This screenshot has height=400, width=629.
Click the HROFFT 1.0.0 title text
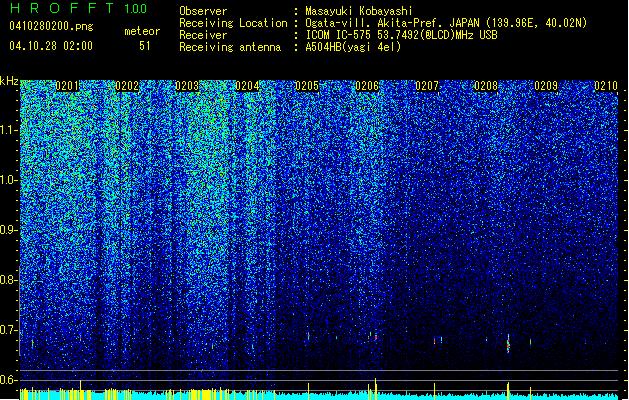tap(79, 8)
